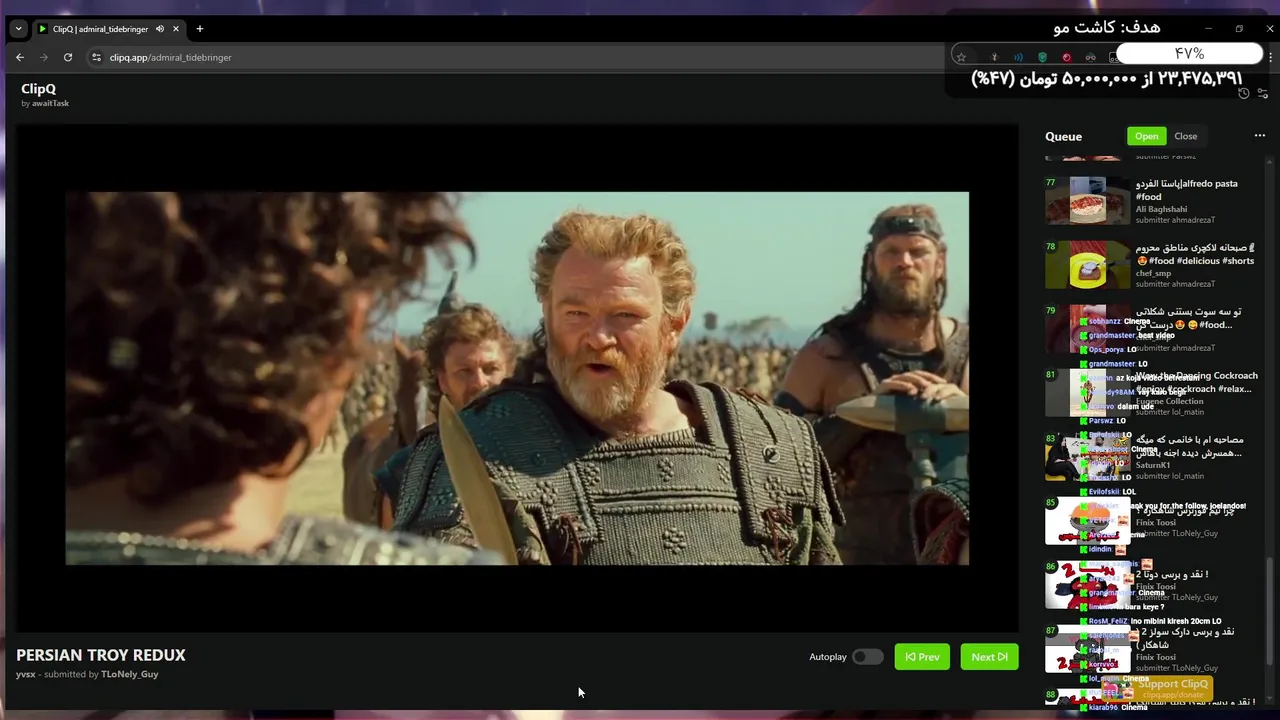View site information icon in address bar
This screenshot has height=720, width=1280.
pyautogui.click(x=96, y=57)
